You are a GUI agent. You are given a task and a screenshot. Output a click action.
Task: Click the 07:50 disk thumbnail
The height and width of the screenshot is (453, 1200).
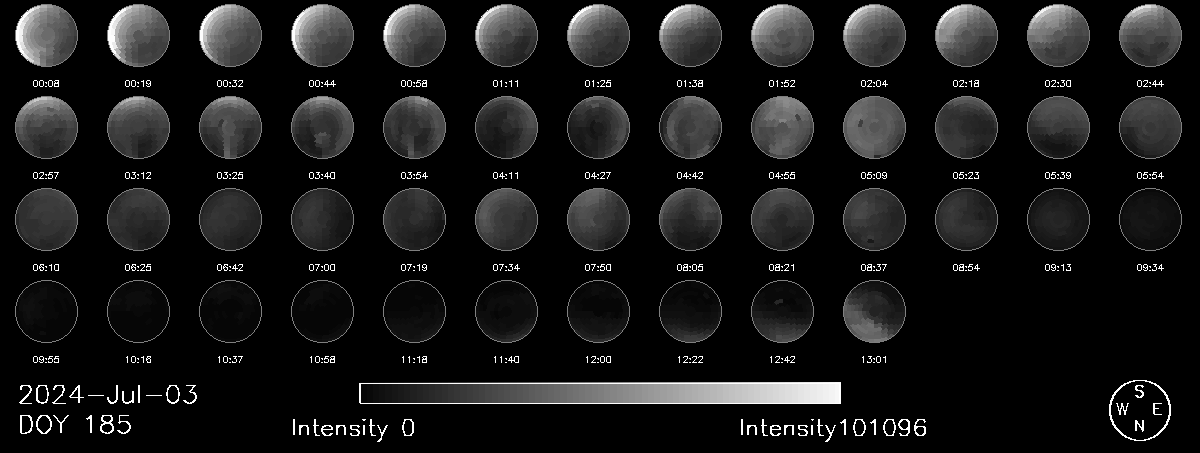pyautogui.click(x=598, y=220)
